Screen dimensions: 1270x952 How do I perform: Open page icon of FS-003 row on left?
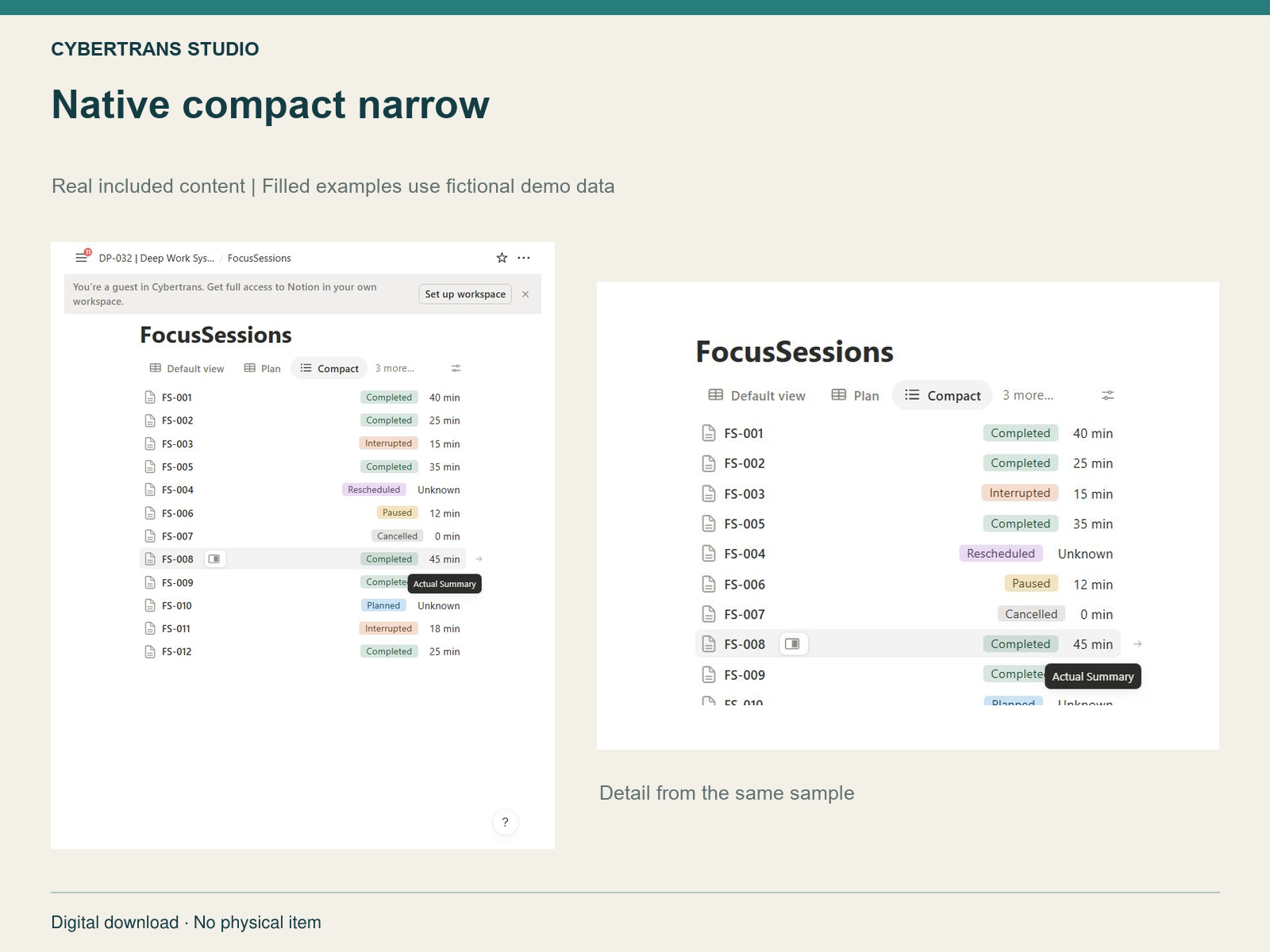pyautogui.click(x=150, y=443)
